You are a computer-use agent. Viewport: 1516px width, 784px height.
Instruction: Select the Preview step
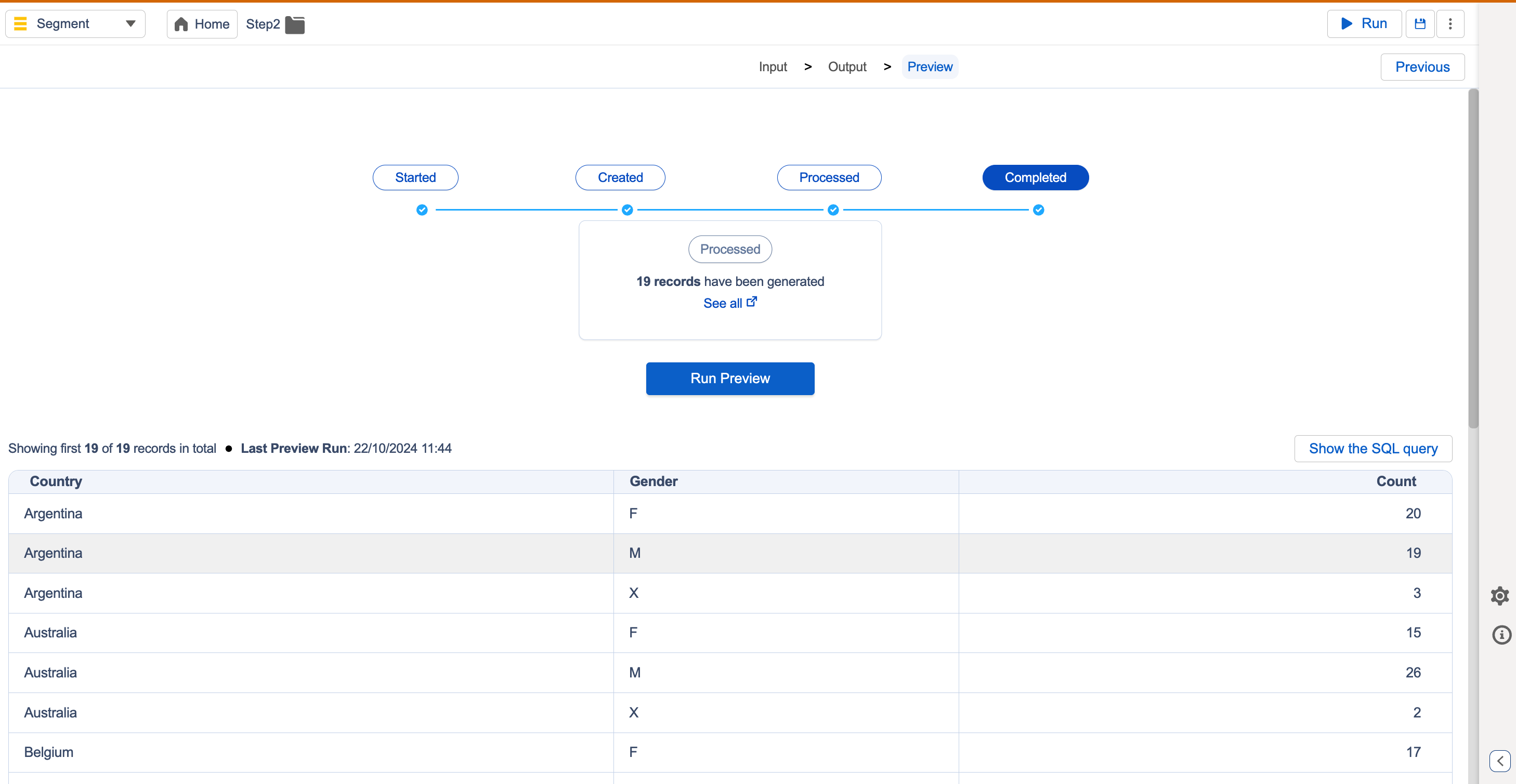tap(929, 67)
